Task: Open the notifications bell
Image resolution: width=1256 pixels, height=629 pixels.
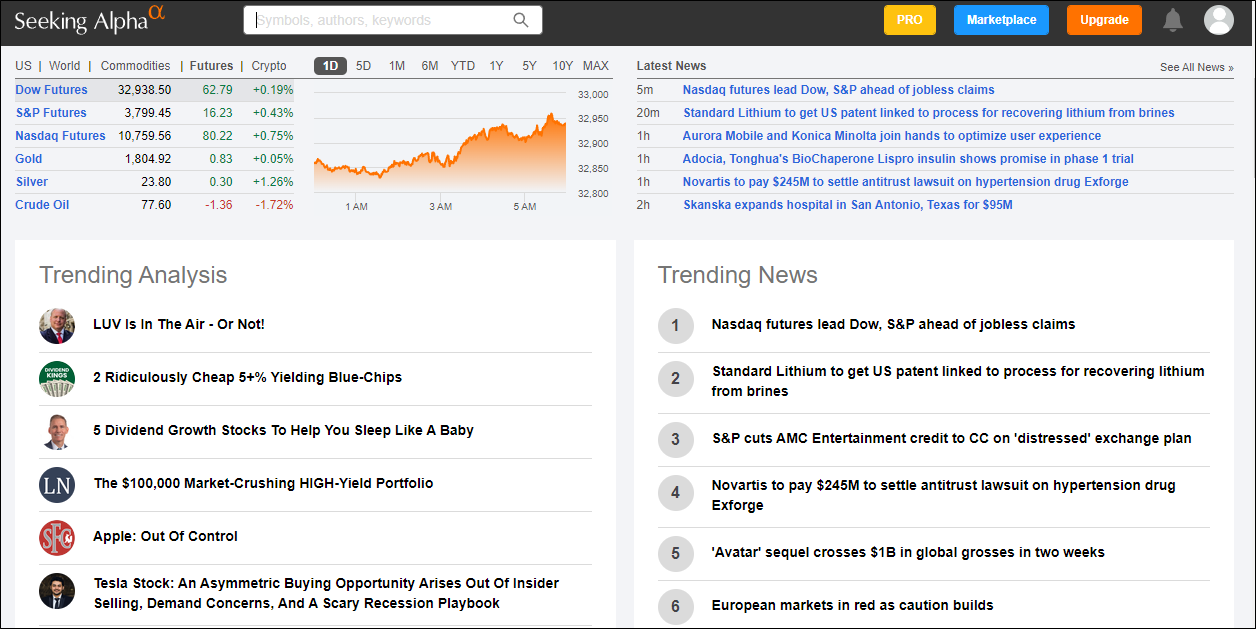Action: coord(1173,20)
